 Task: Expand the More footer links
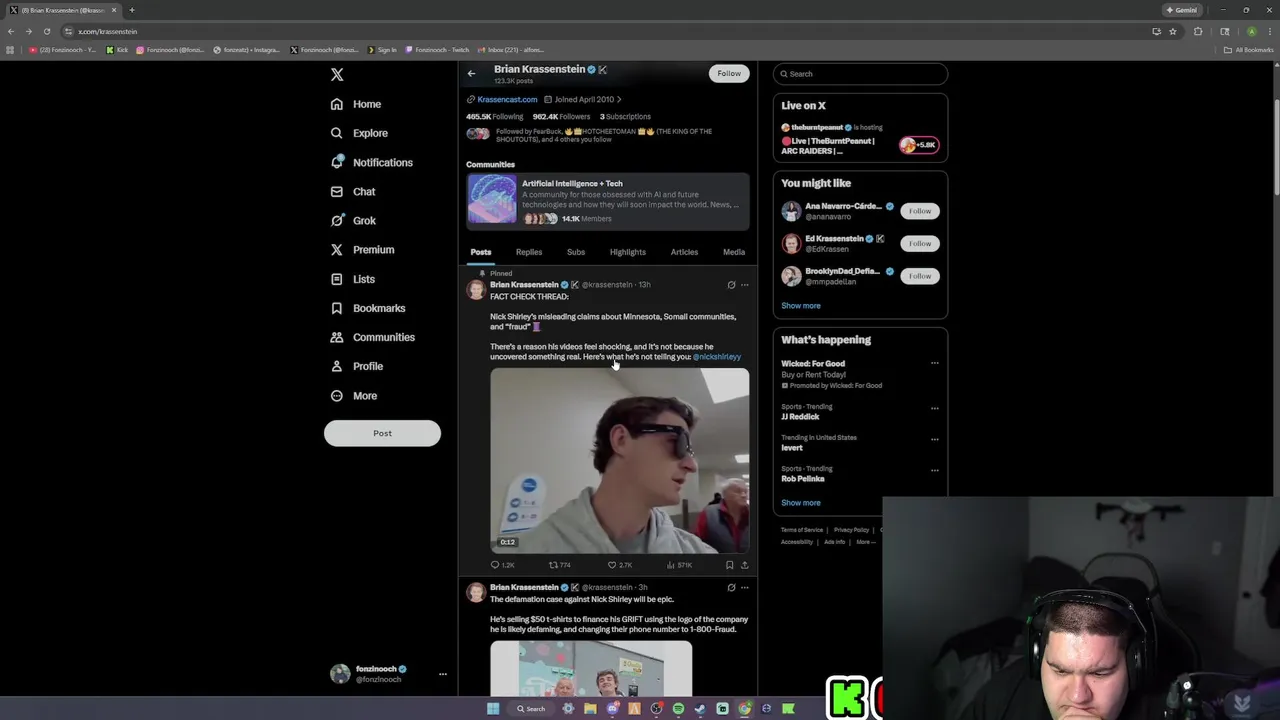866,542
